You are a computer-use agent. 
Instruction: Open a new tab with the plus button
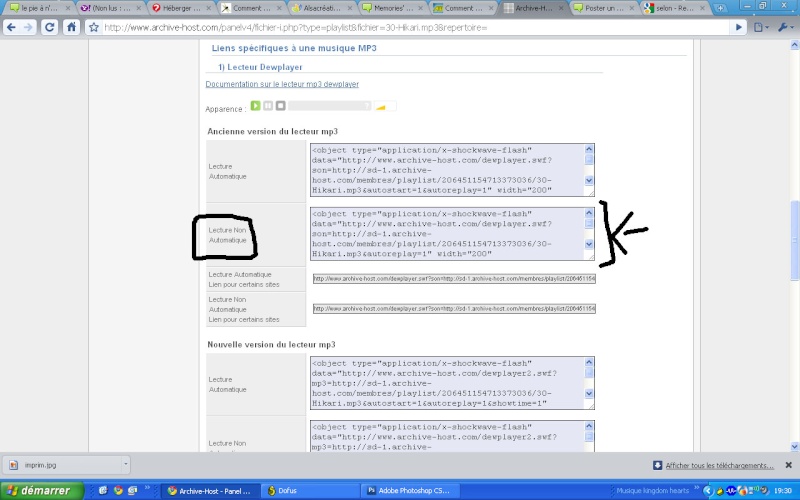[719, 8]
